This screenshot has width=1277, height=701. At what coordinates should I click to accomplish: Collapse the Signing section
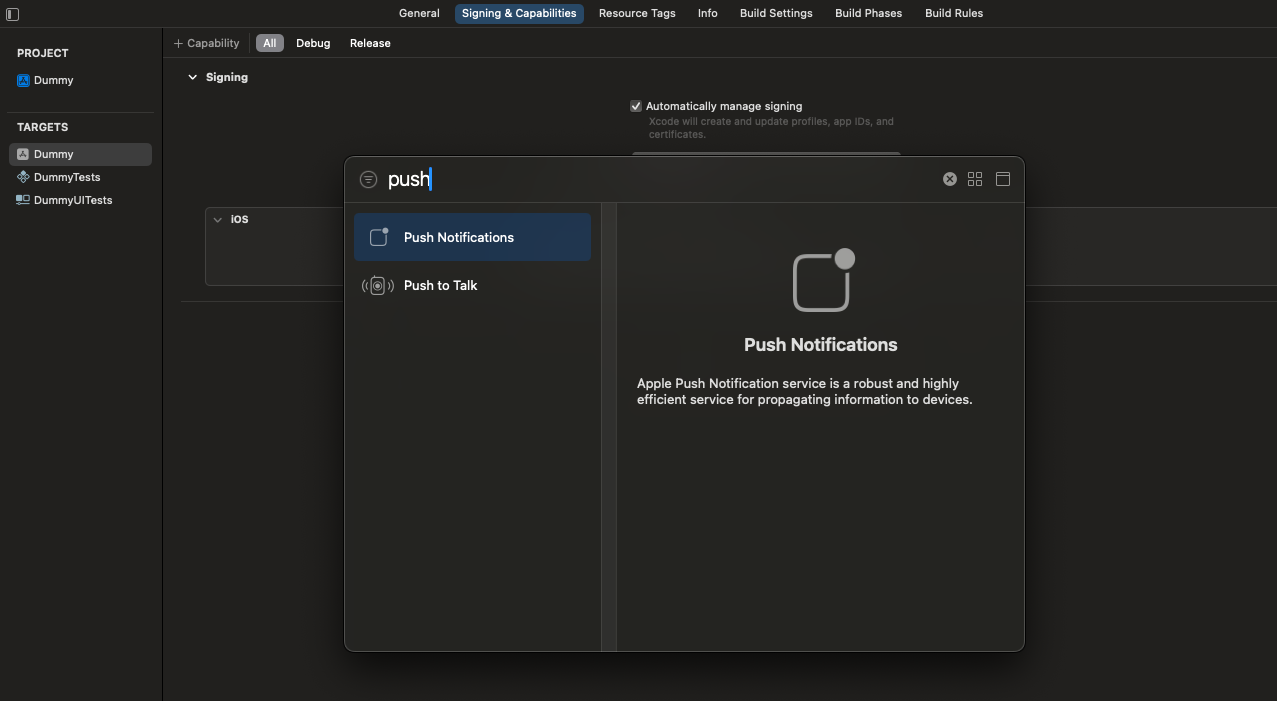[193, 77]
